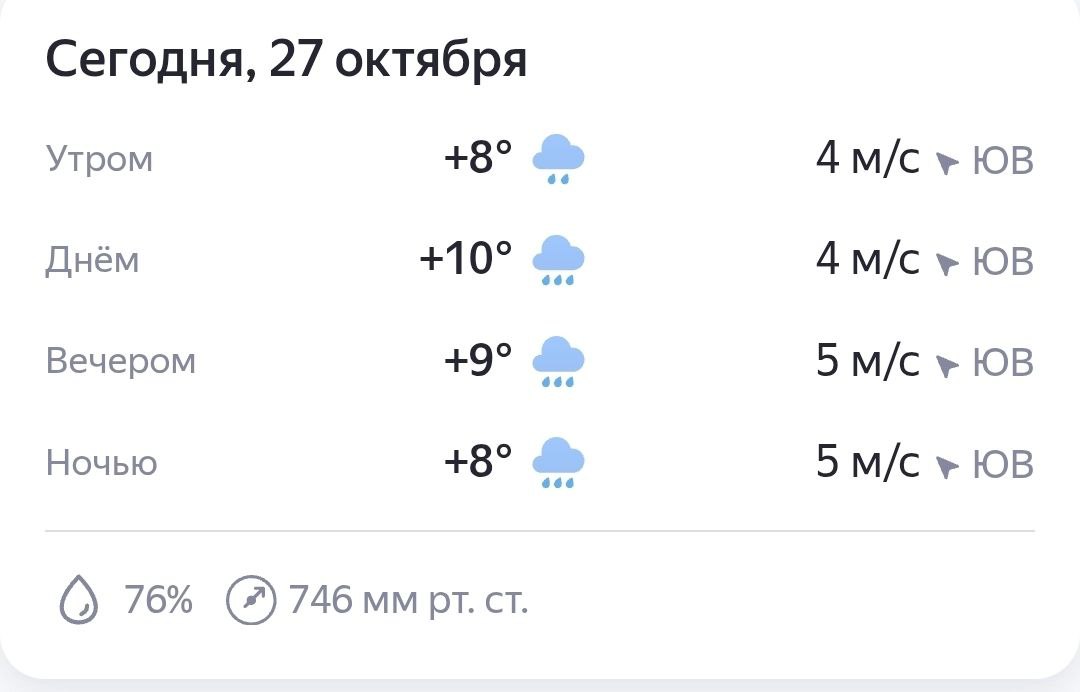Click the night rain cloud icon
Viewport: 1080px width, 692px height.
click(558, 464)
